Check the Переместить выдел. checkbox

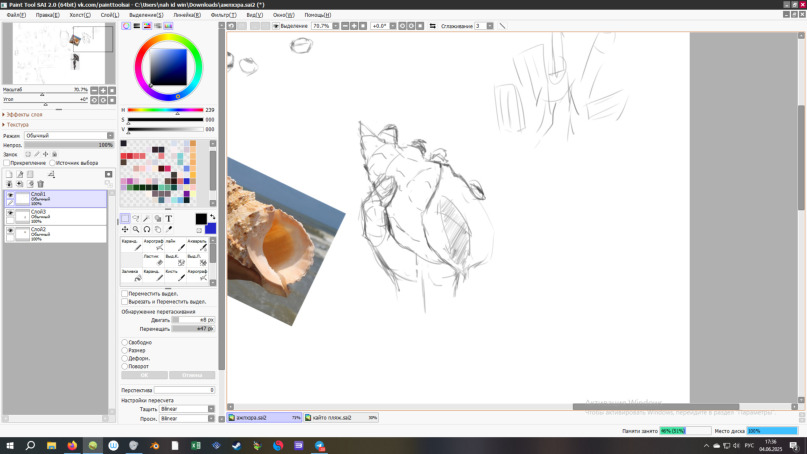125,294
